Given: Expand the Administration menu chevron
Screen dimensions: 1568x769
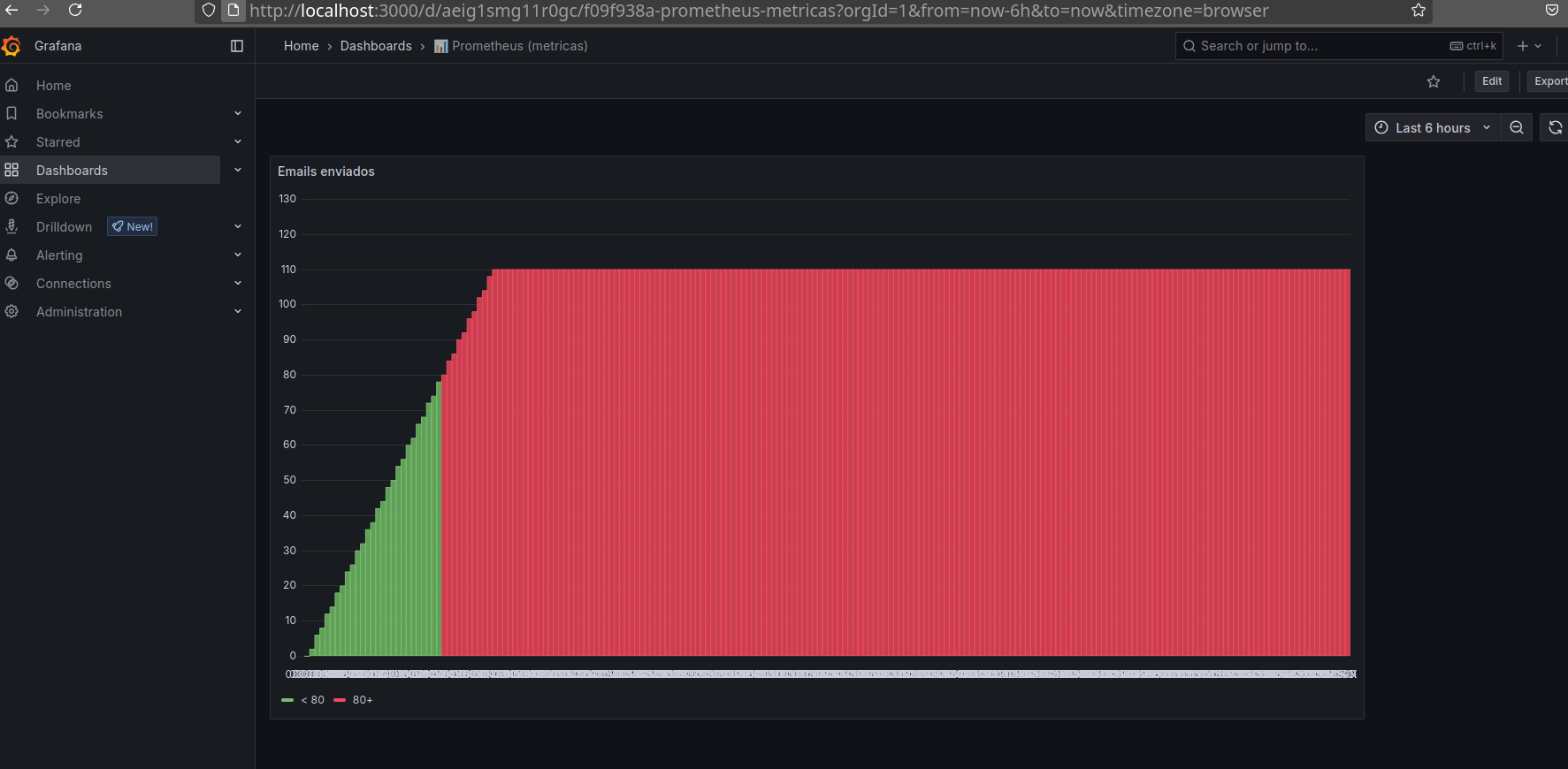Looking at the screenshot, I should (238, 312).
